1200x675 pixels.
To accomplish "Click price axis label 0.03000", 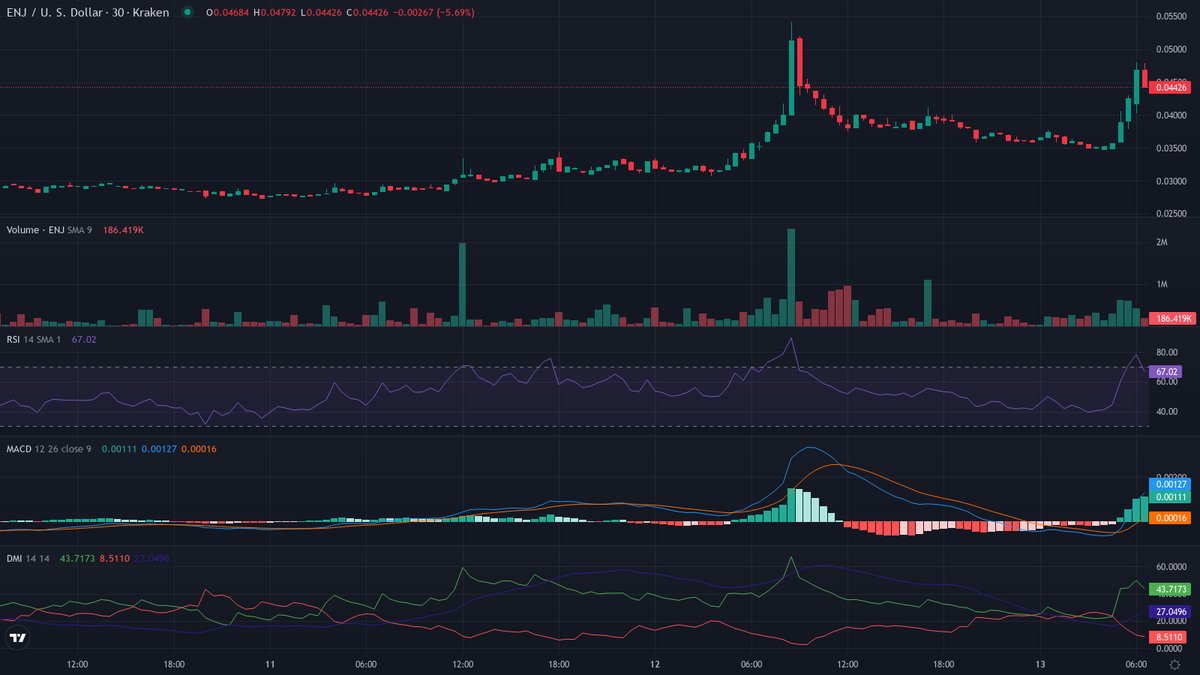I will coord(1171,182).
